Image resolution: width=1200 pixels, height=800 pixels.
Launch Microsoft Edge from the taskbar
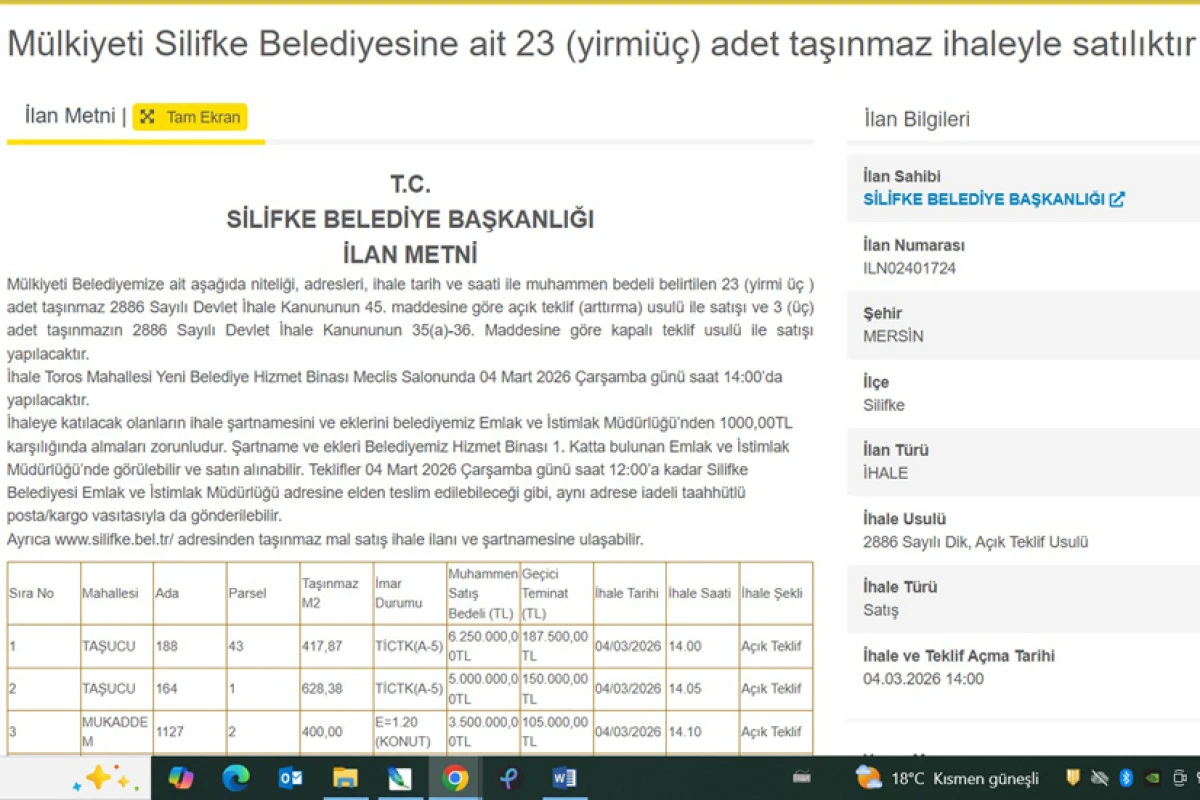tap(234, 778)
